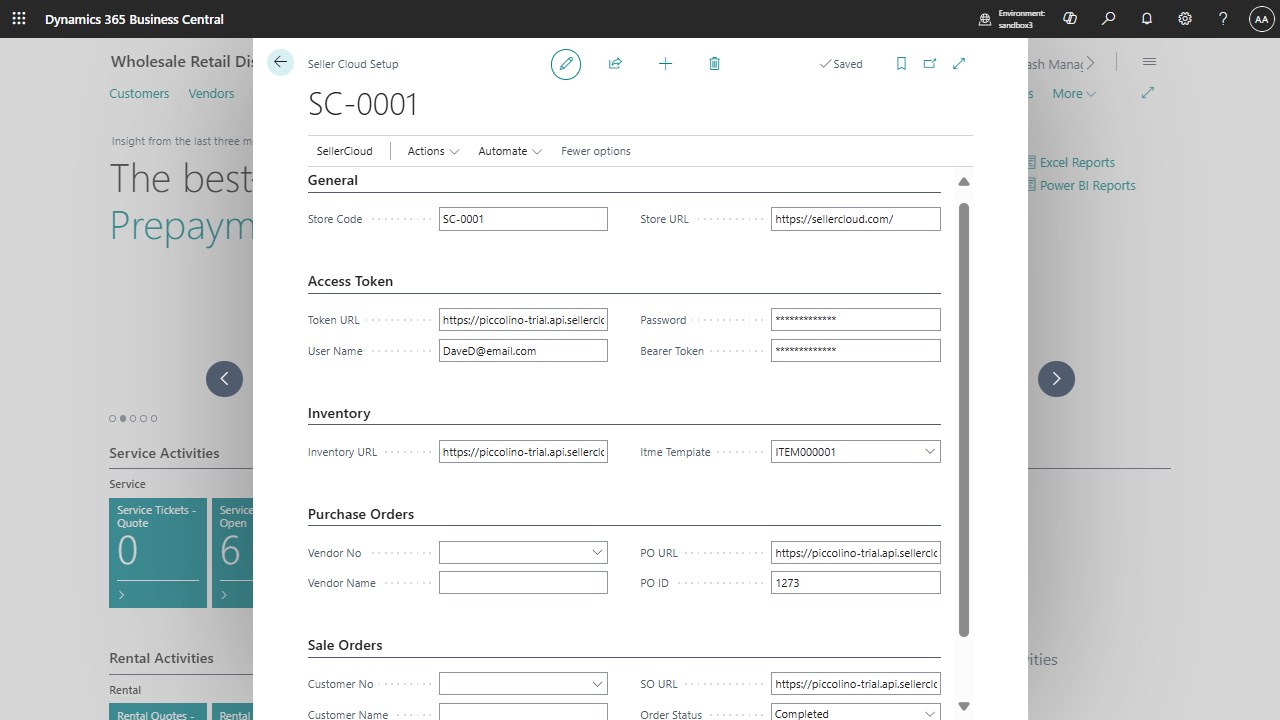Go back with the arrow on Seller Cloud Setup
The image size is (1280, 720).
[280, 62]
